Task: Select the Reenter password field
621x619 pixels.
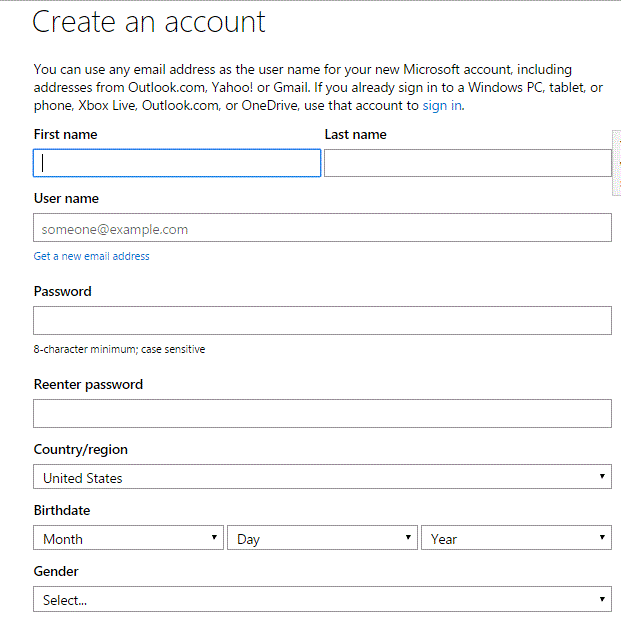Action: [322, 413]
